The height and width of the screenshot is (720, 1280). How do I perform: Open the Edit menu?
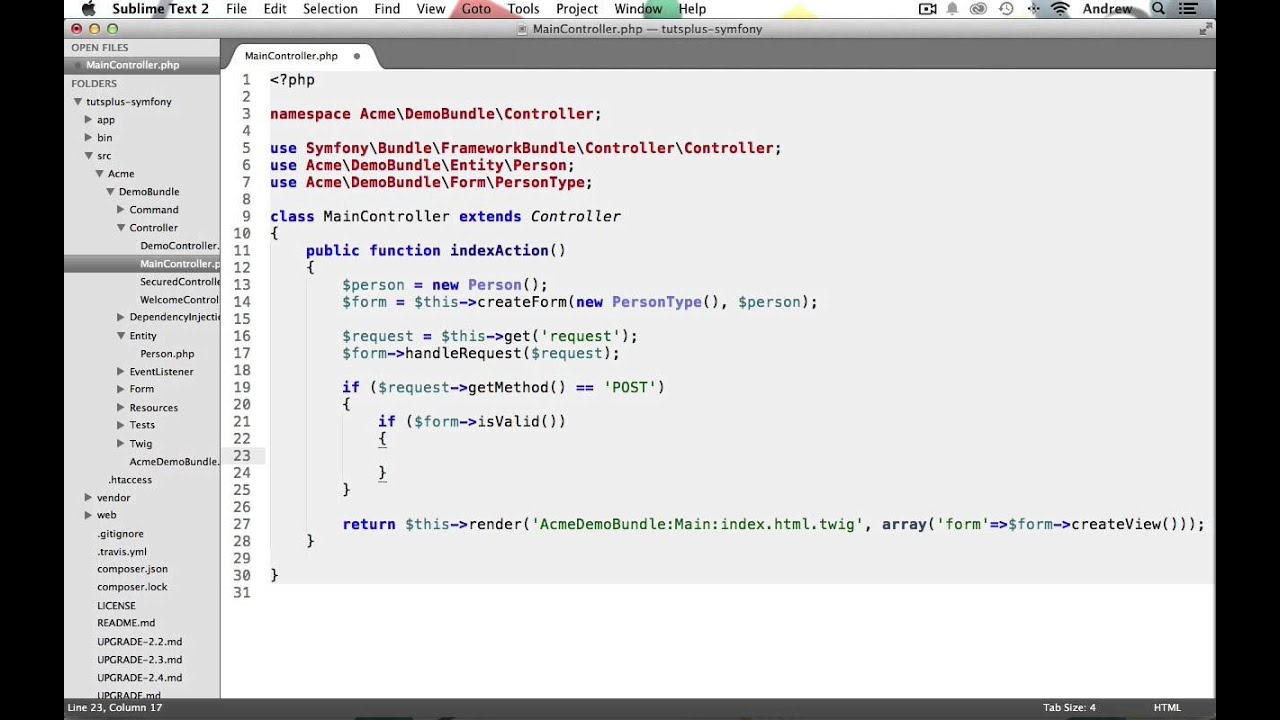tap(275, 9)
